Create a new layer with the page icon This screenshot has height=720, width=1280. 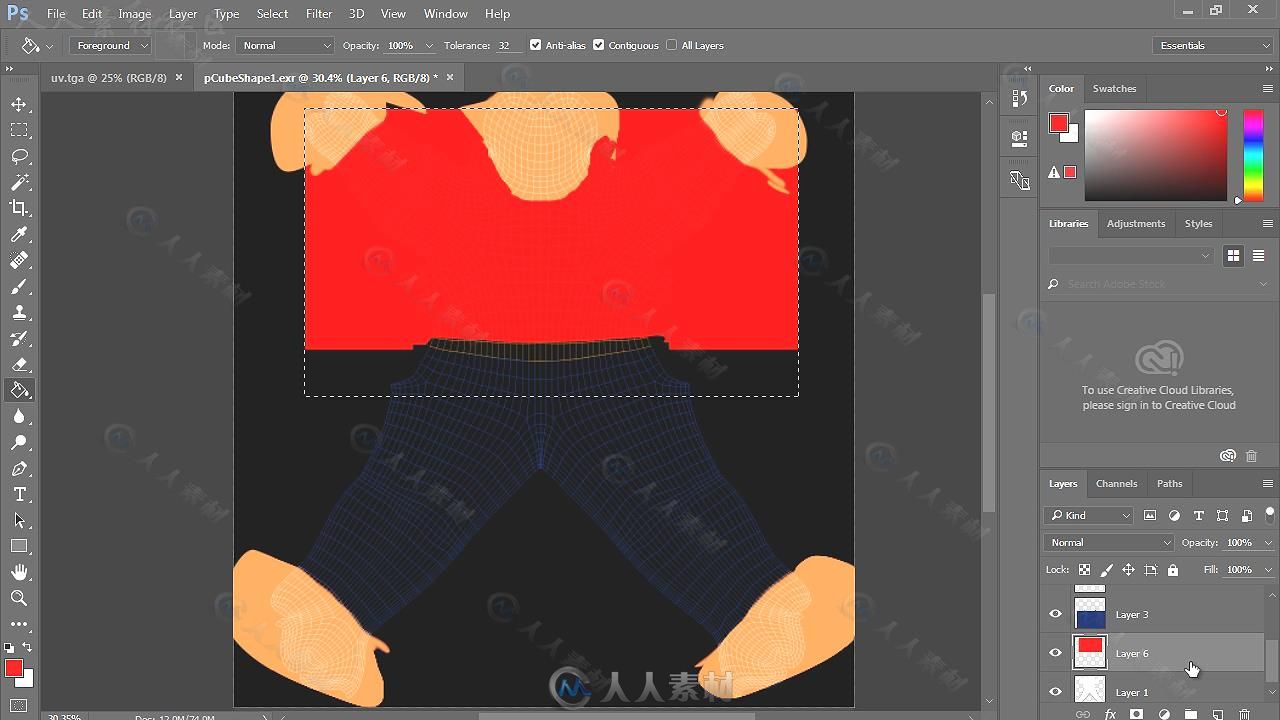click(x=1217, y=714)
